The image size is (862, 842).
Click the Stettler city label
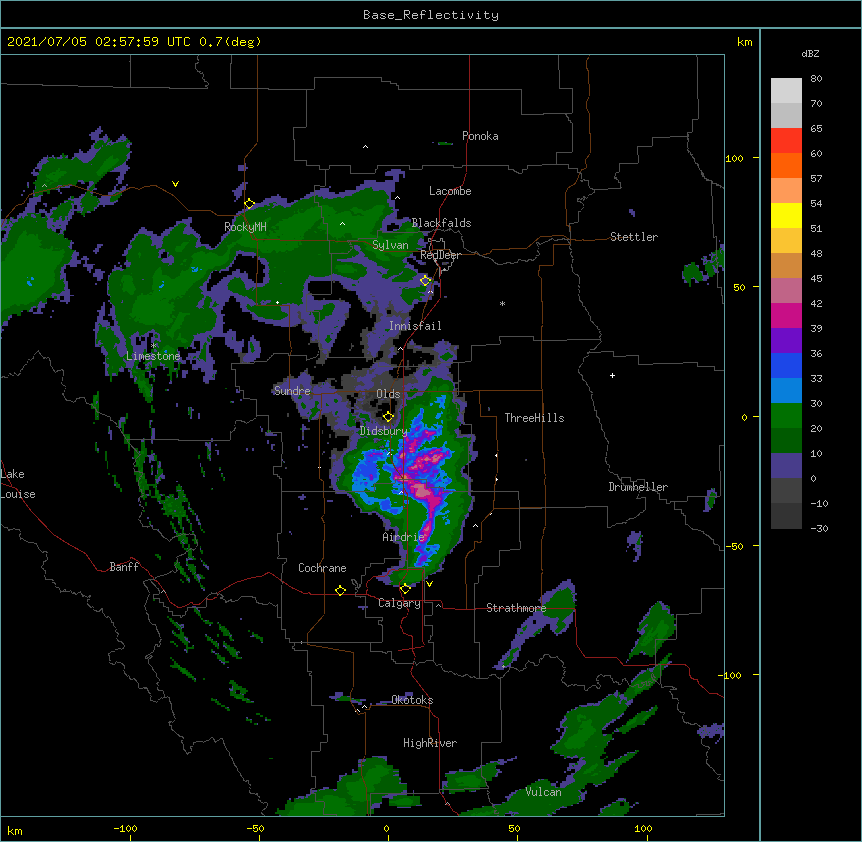pos(634,237)
